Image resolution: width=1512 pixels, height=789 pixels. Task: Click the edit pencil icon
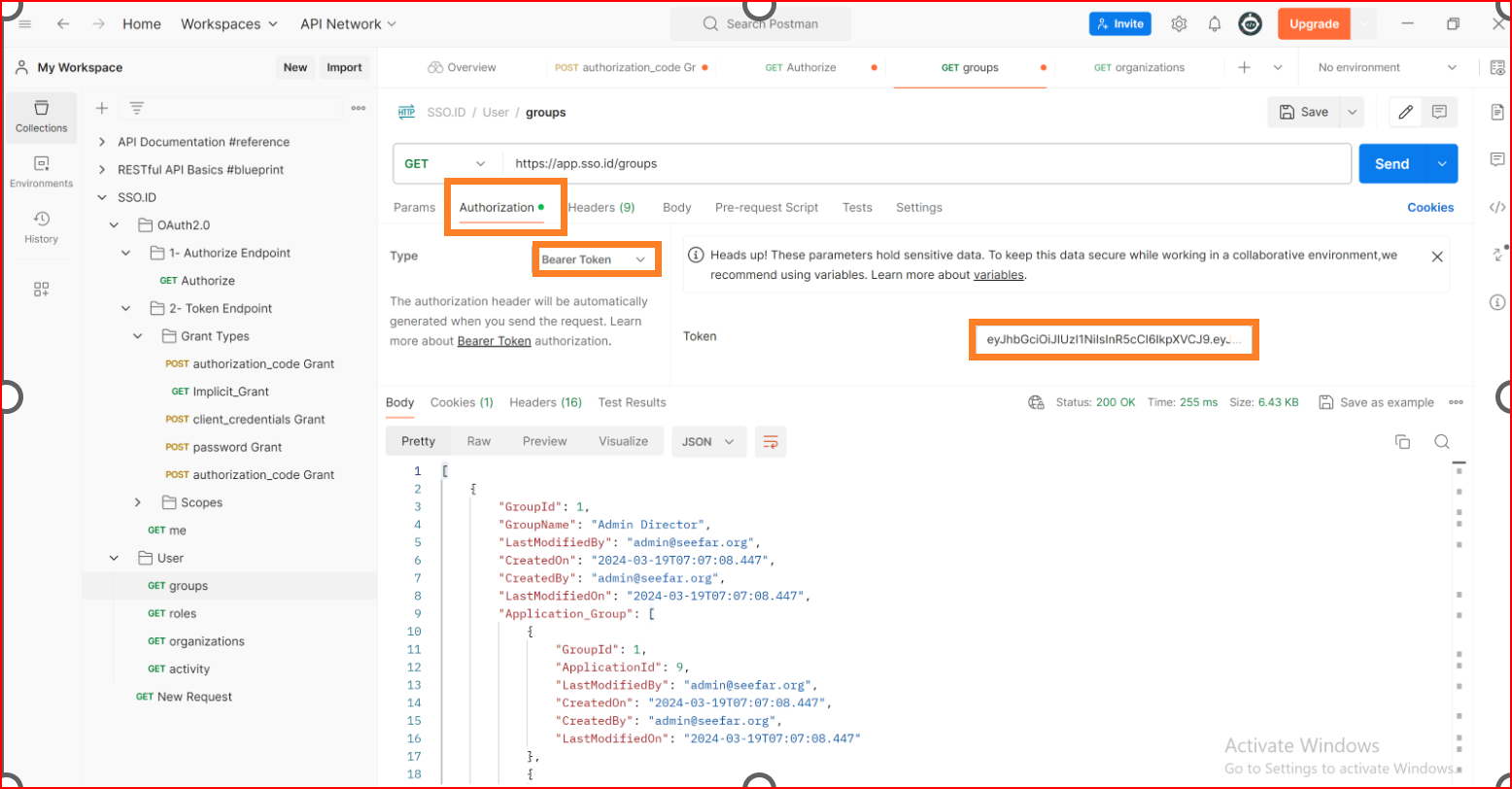(x=1405, y=112)
